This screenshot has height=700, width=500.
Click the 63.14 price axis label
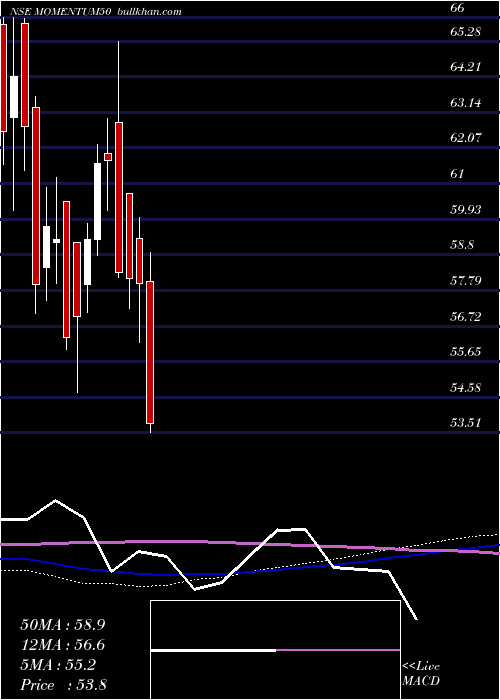466,103
